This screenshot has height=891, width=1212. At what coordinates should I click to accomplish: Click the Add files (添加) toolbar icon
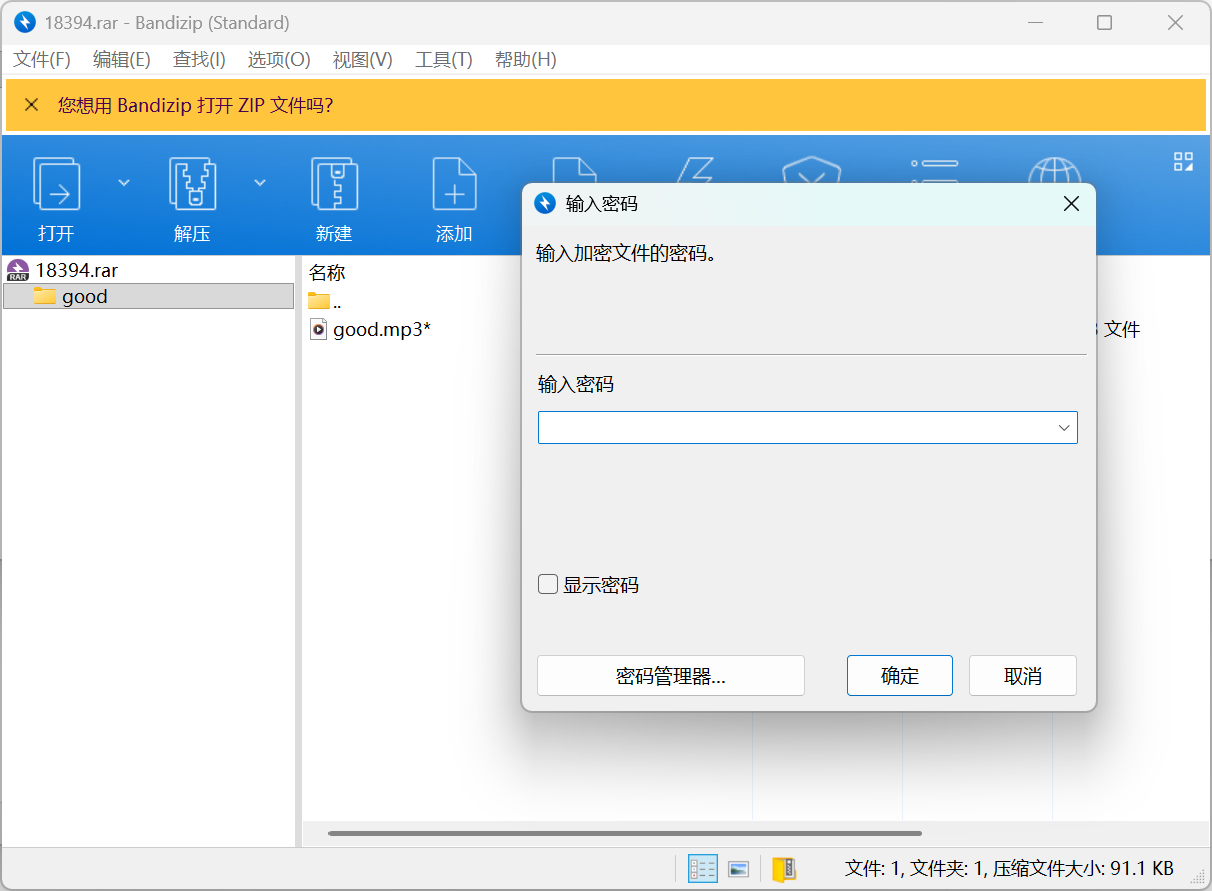coord(453,185)
